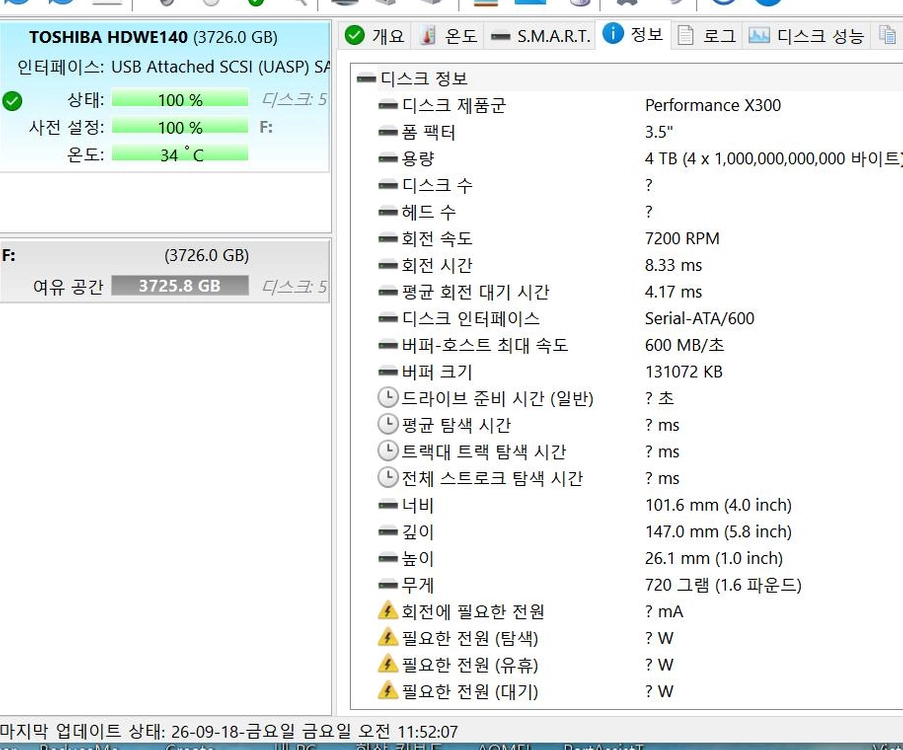This screenshot has height=750, width=903.
Task: Select the 필요한 전원 (유휴) label
Action: (470, 665)
